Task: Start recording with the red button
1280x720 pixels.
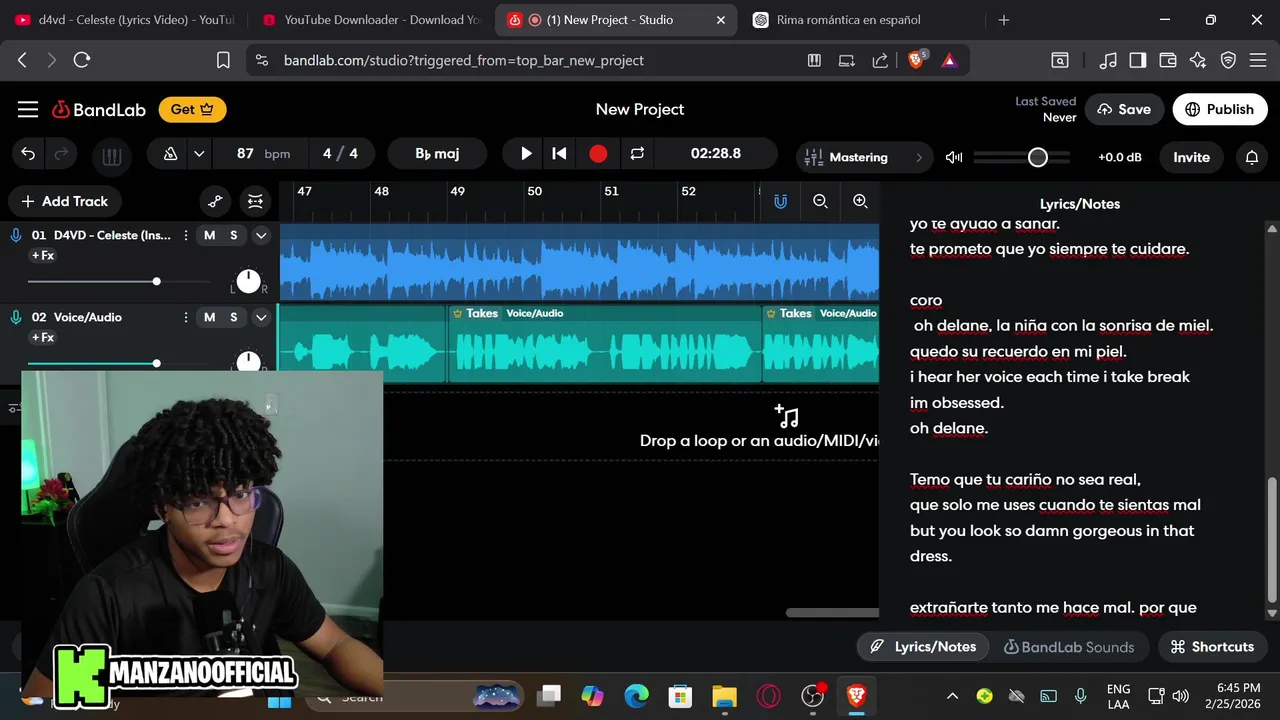Action: click(598, 154)
